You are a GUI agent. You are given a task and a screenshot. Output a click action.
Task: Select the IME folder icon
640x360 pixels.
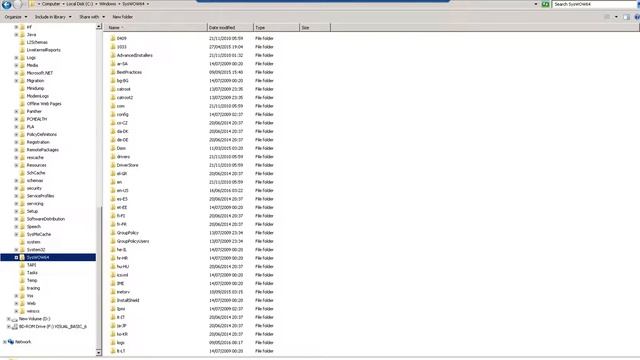113,283
